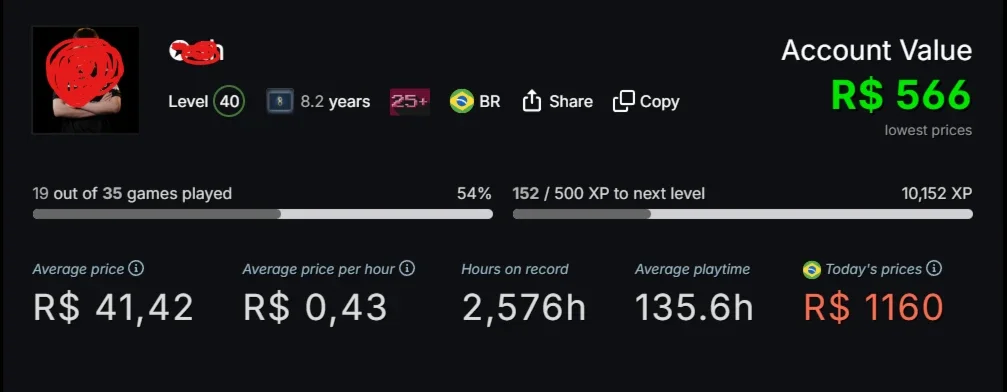Click the 2,576h hours on record value
The image size is (1007, 392).
524,307
